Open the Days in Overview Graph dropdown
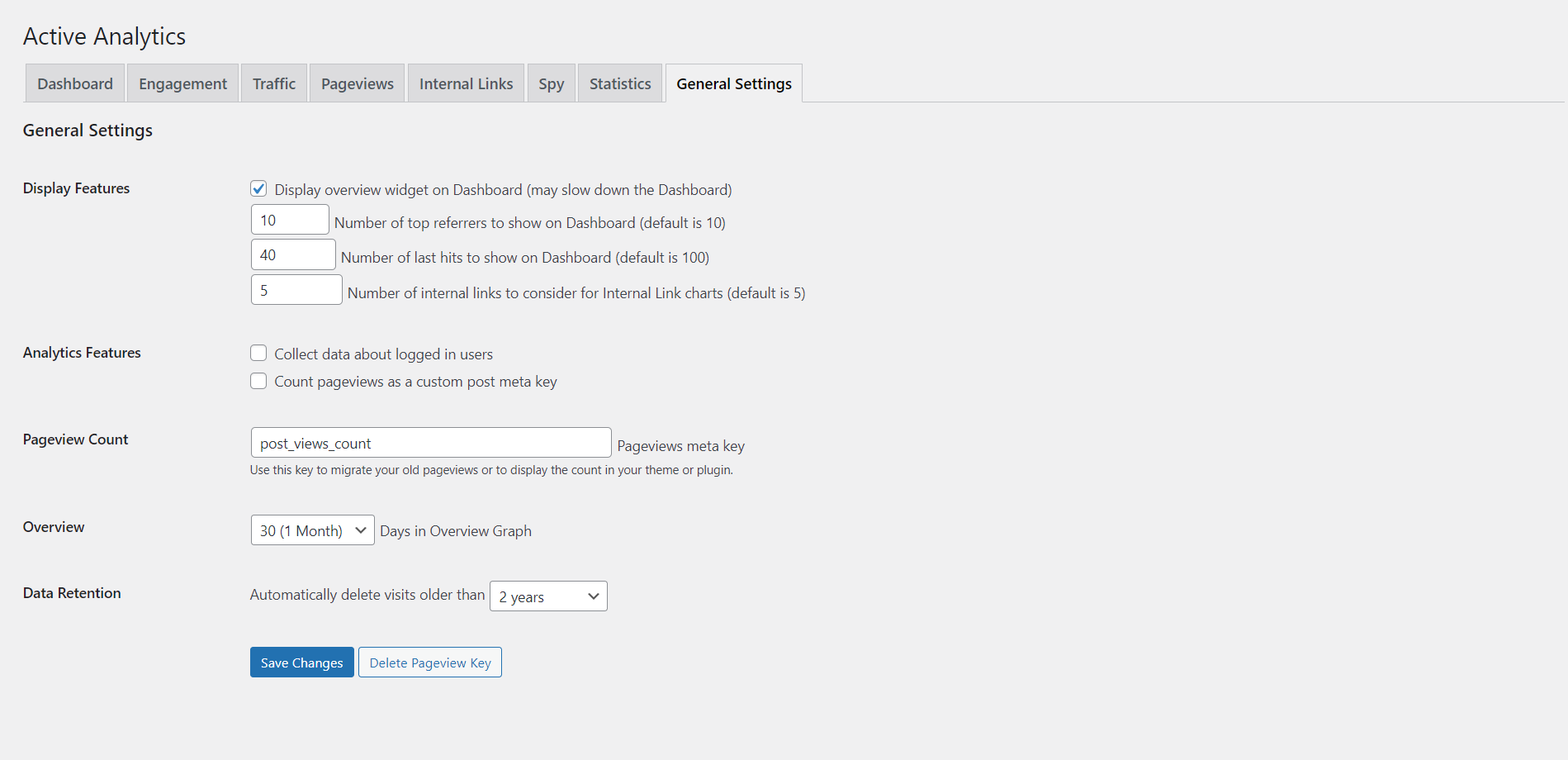 [312, 530]
